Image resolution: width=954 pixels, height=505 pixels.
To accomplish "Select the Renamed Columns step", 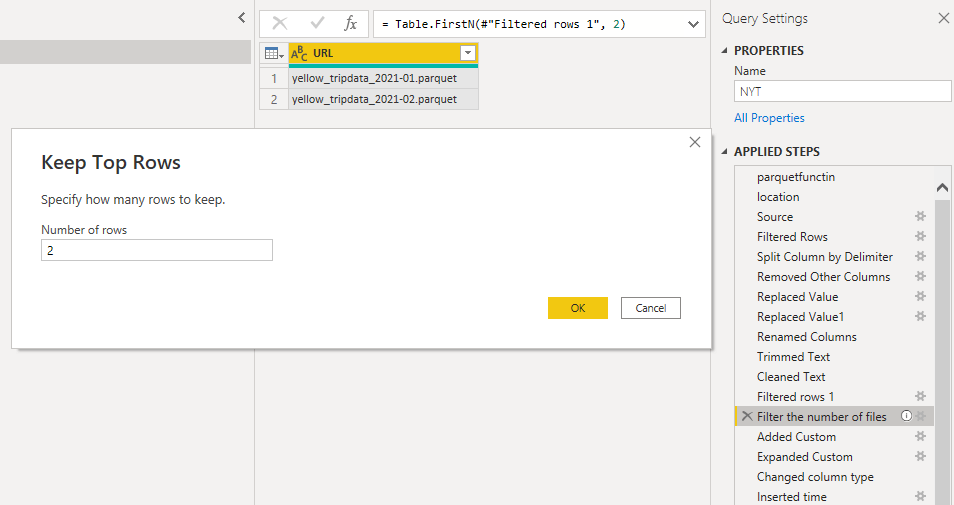I will (806, 337).
